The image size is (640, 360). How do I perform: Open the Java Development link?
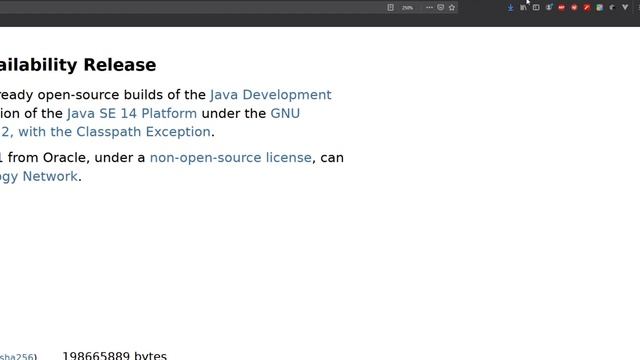271,95
